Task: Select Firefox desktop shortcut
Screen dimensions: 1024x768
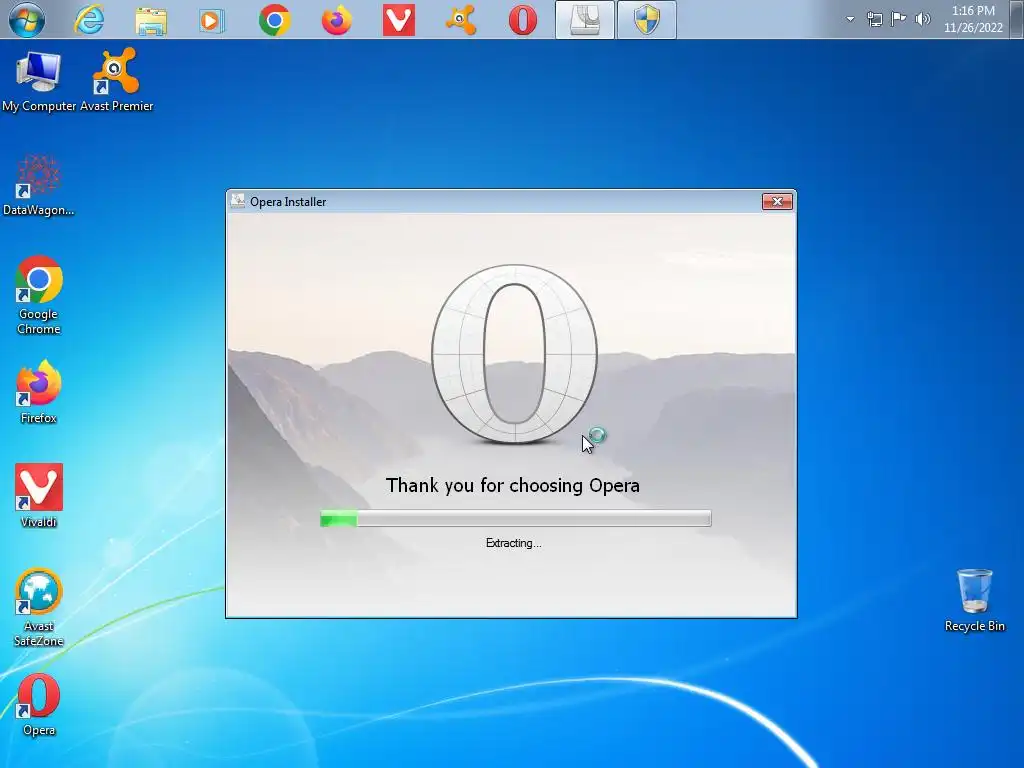Action: click(39, 392)
